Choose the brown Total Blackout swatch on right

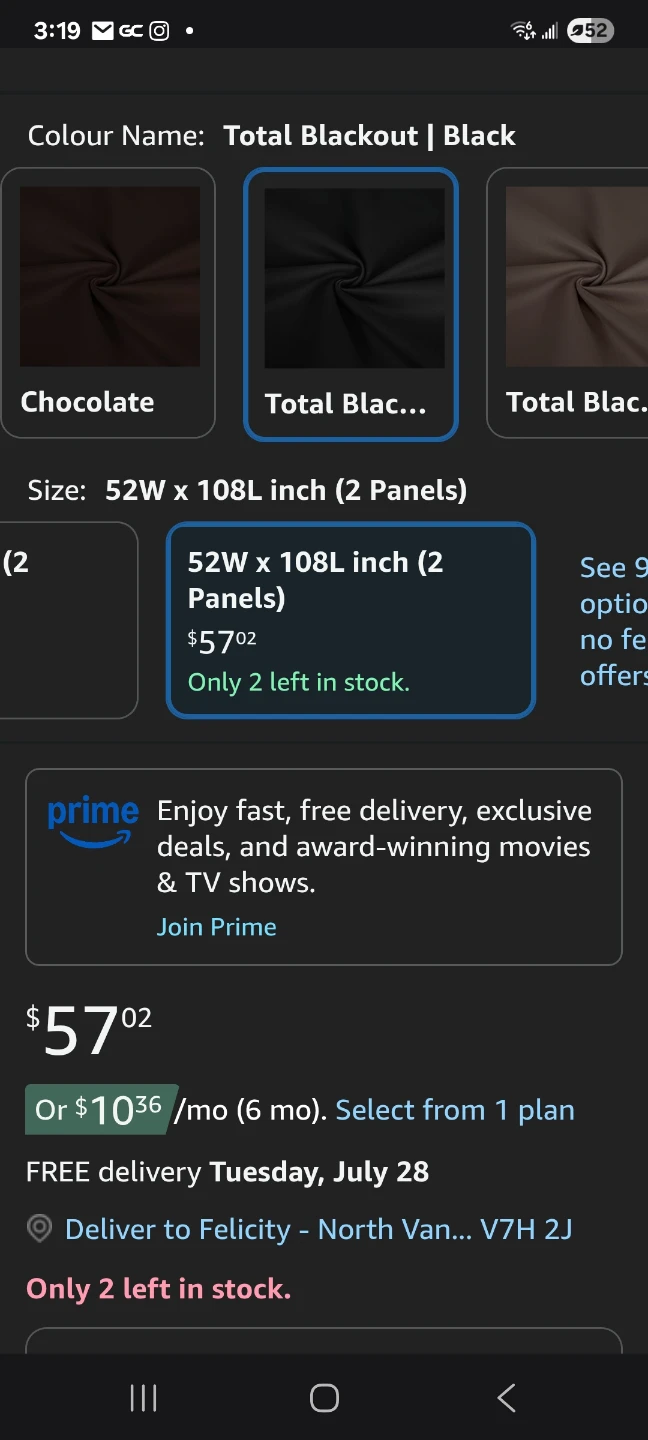tap(567, 303)
